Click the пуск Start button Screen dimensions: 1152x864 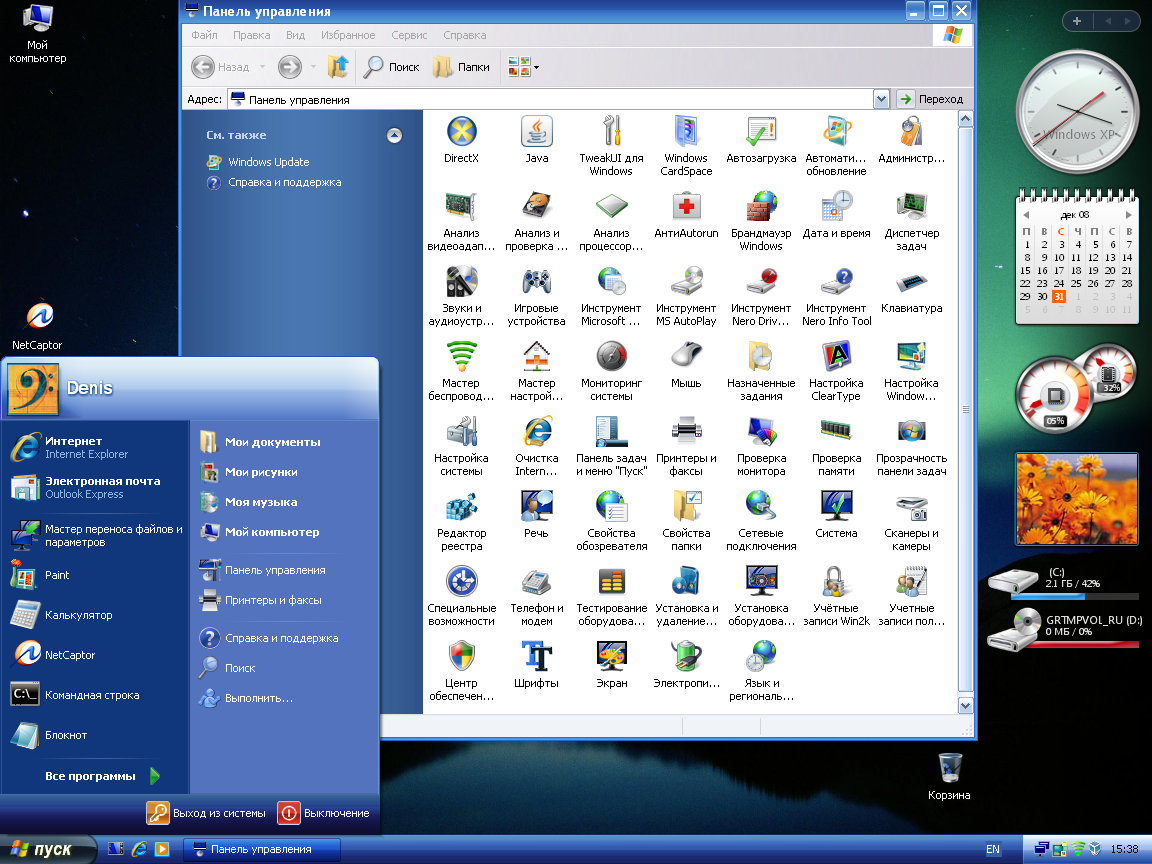[x=47, y=849]
